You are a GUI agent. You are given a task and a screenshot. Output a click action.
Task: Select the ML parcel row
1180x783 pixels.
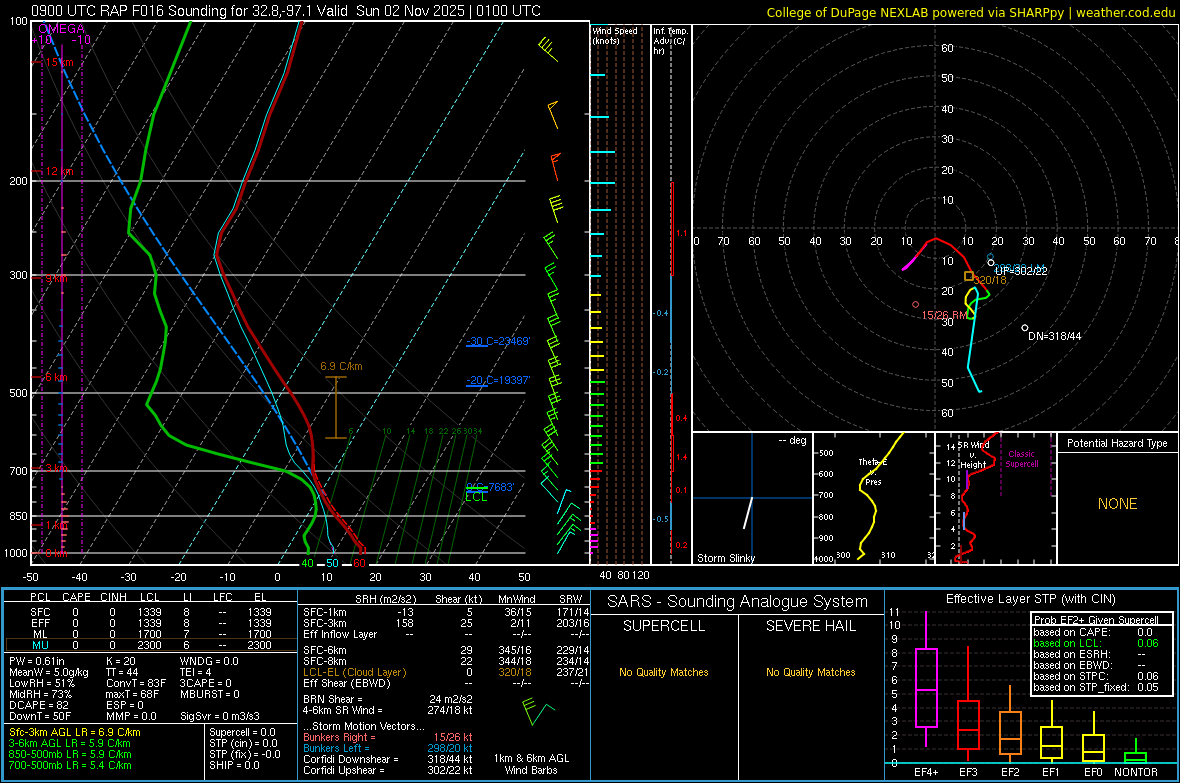pos(150,634)
